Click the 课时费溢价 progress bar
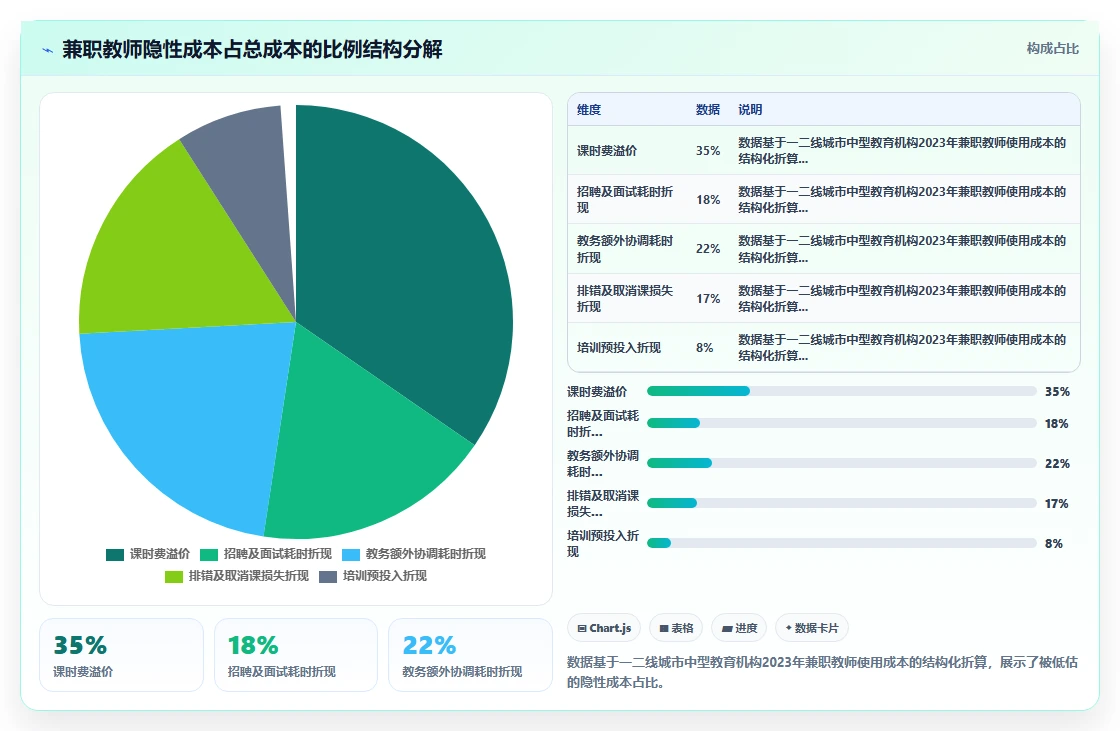This screenshot has width=1120, height=731. tap(841, 391)
